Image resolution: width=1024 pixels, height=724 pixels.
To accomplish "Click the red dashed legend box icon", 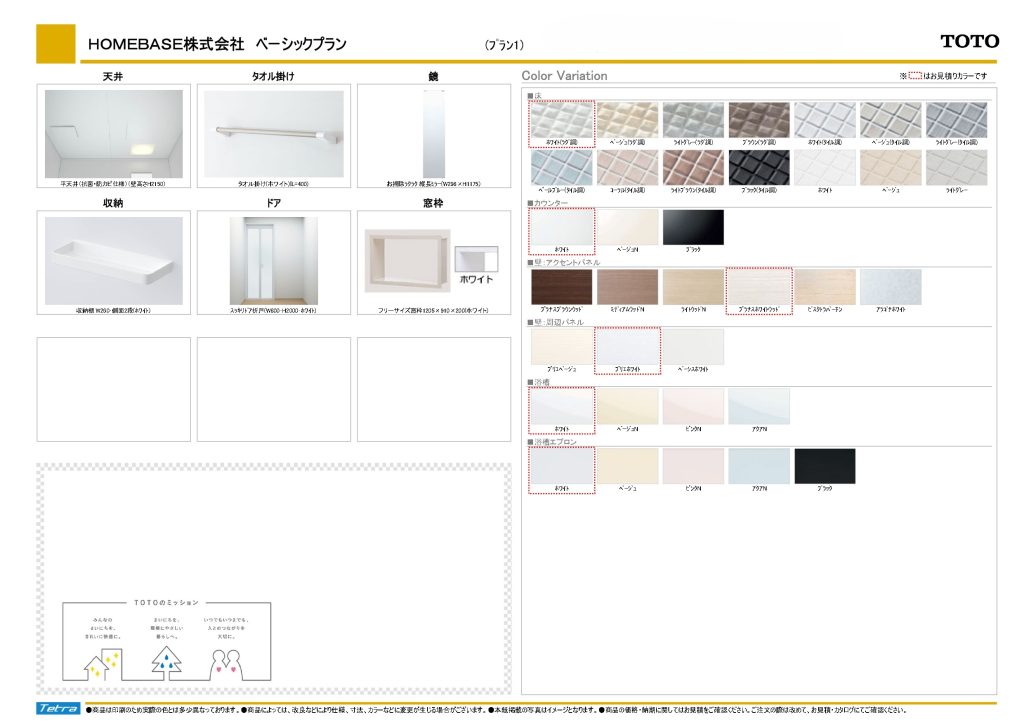I will point(915,76).
